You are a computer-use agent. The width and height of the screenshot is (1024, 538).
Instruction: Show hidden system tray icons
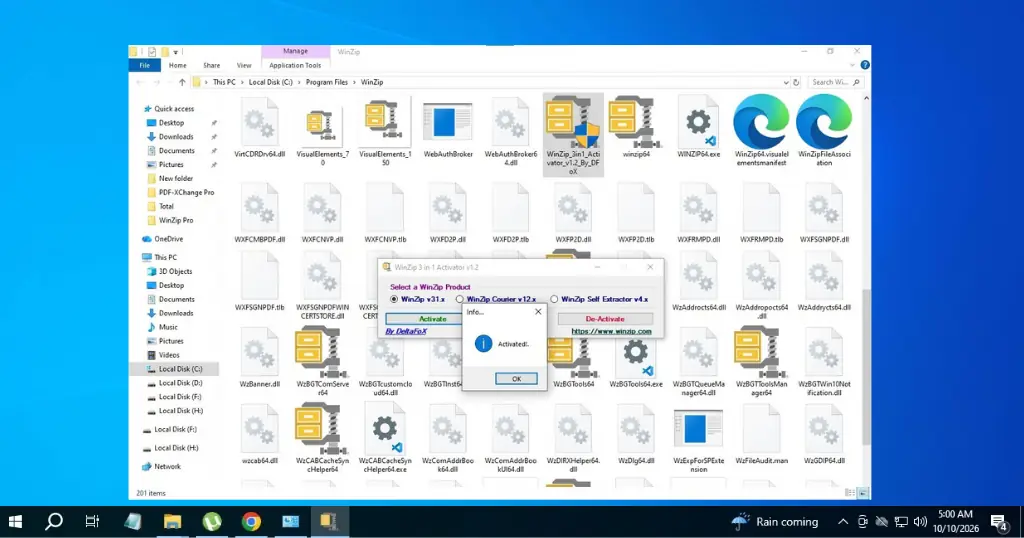pos(843,522)
